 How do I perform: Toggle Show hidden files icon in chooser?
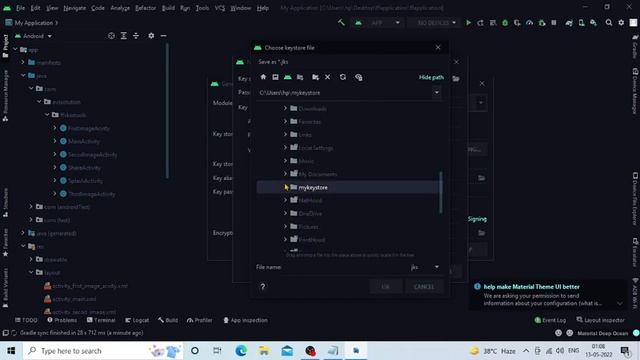click(x=358, y=77)
